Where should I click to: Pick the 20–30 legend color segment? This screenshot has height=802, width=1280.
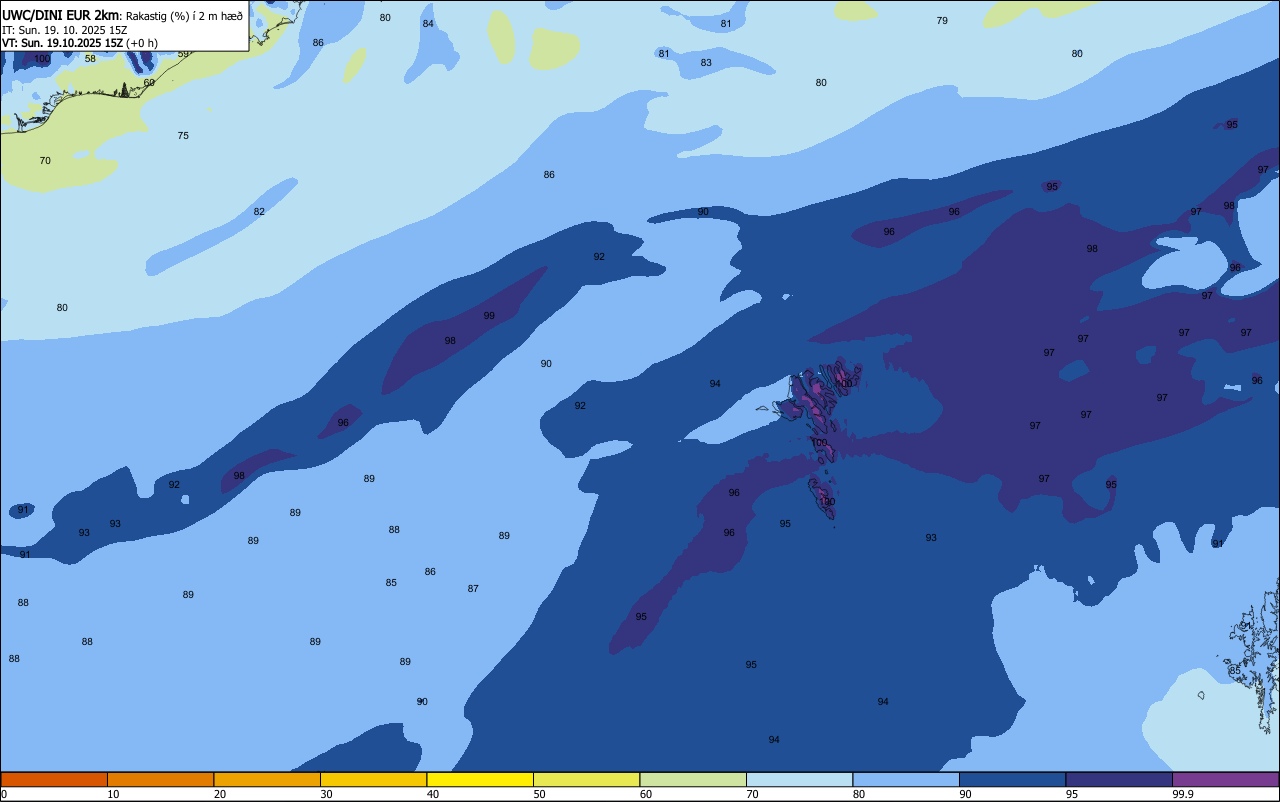point(267,779)
